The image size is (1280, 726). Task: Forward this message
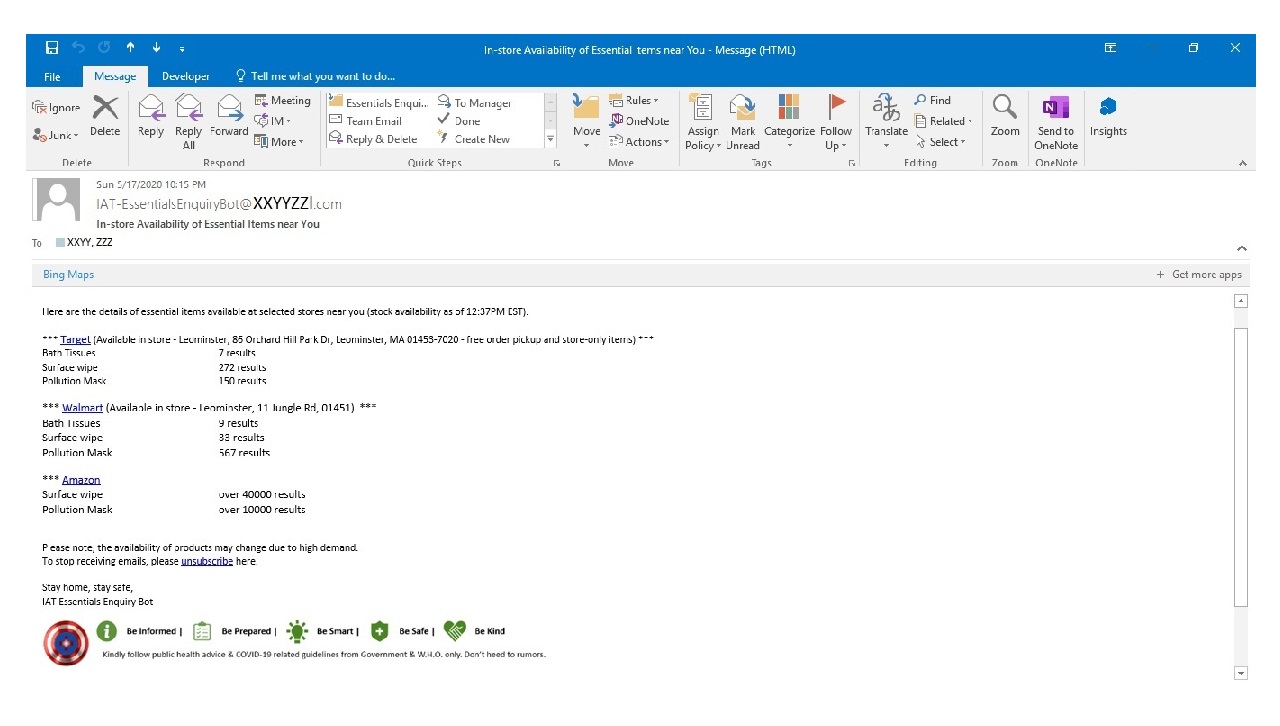click(229, 118)
